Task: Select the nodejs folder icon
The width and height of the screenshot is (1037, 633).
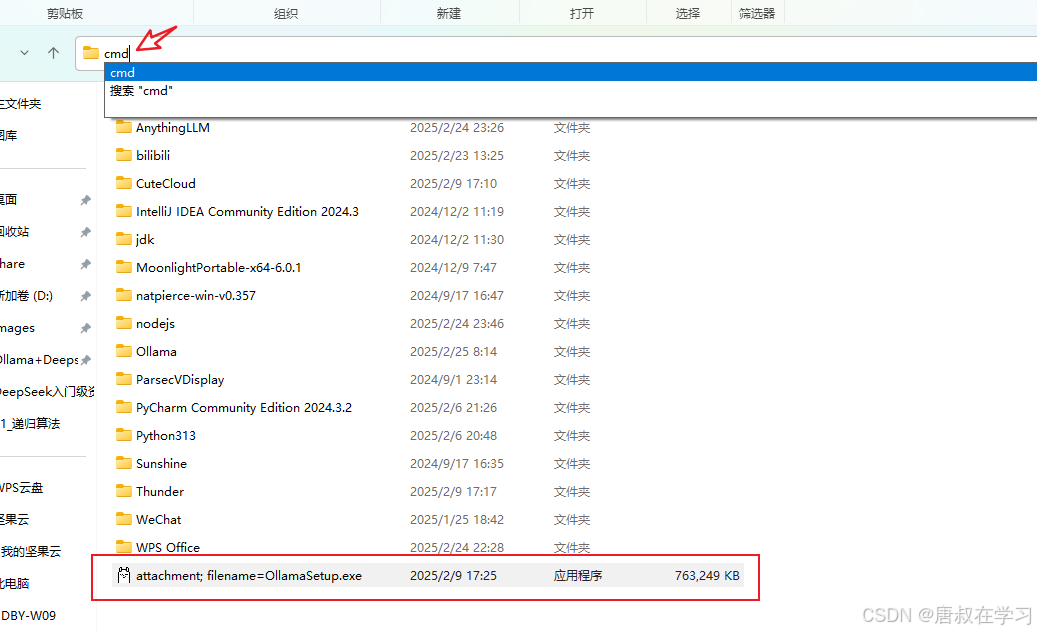Action: [124, 323]
